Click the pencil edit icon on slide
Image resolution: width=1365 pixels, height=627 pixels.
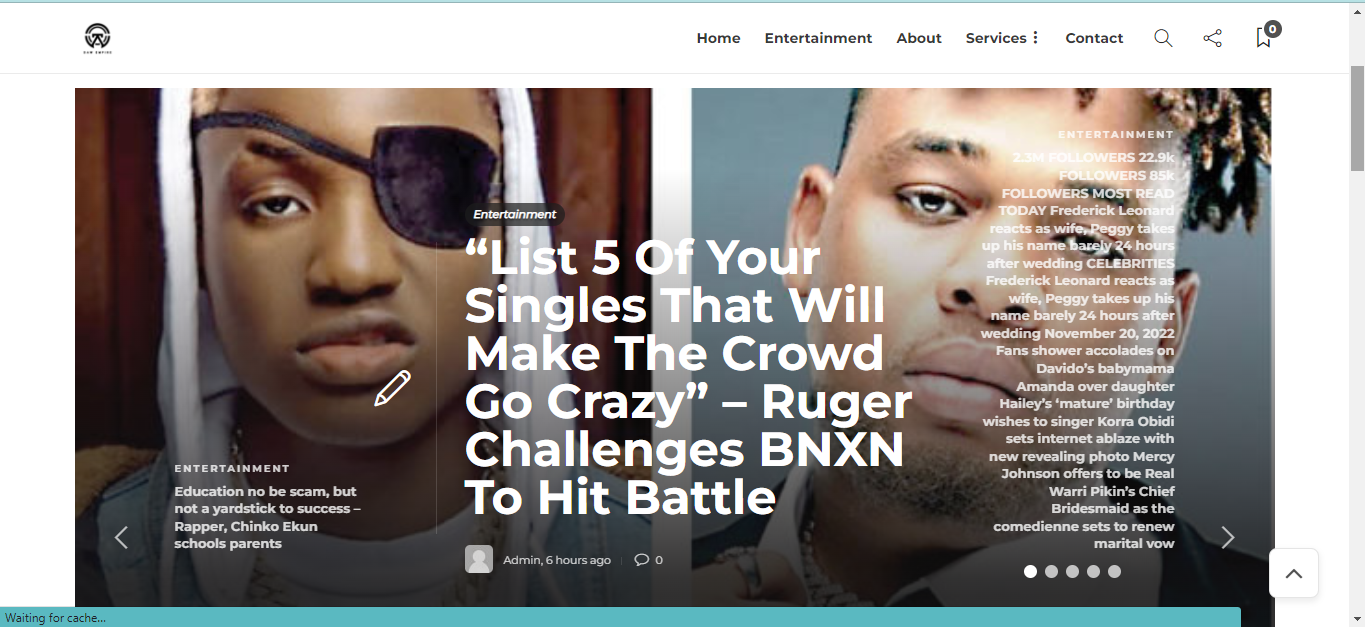click(x=392, y=388)
